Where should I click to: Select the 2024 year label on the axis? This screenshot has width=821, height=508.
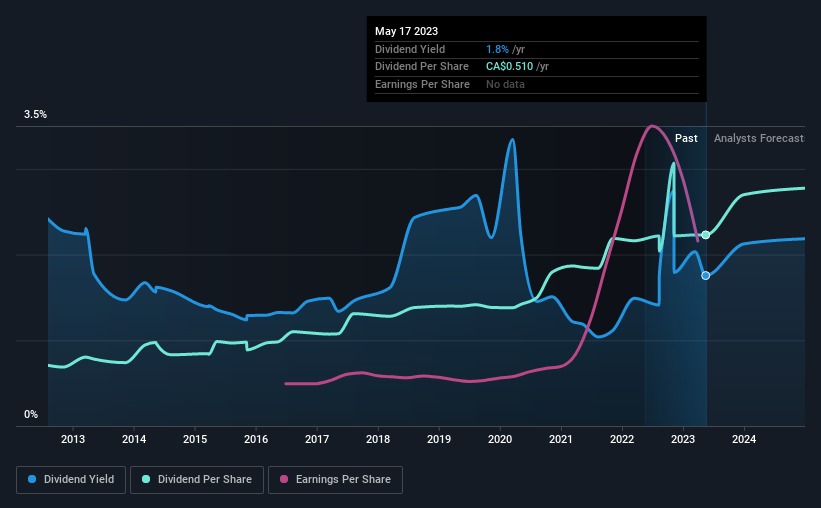point(744,439)
